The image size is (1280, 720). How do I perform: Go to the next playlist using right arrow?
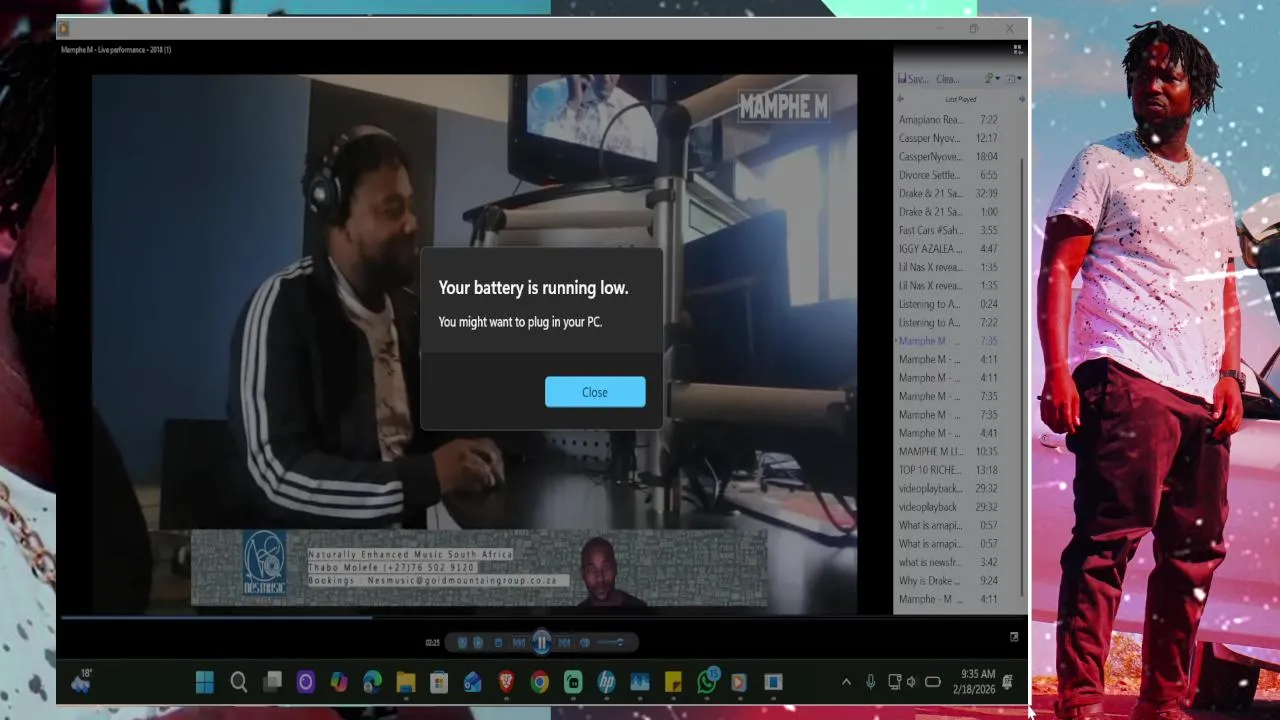point(1022,99)
